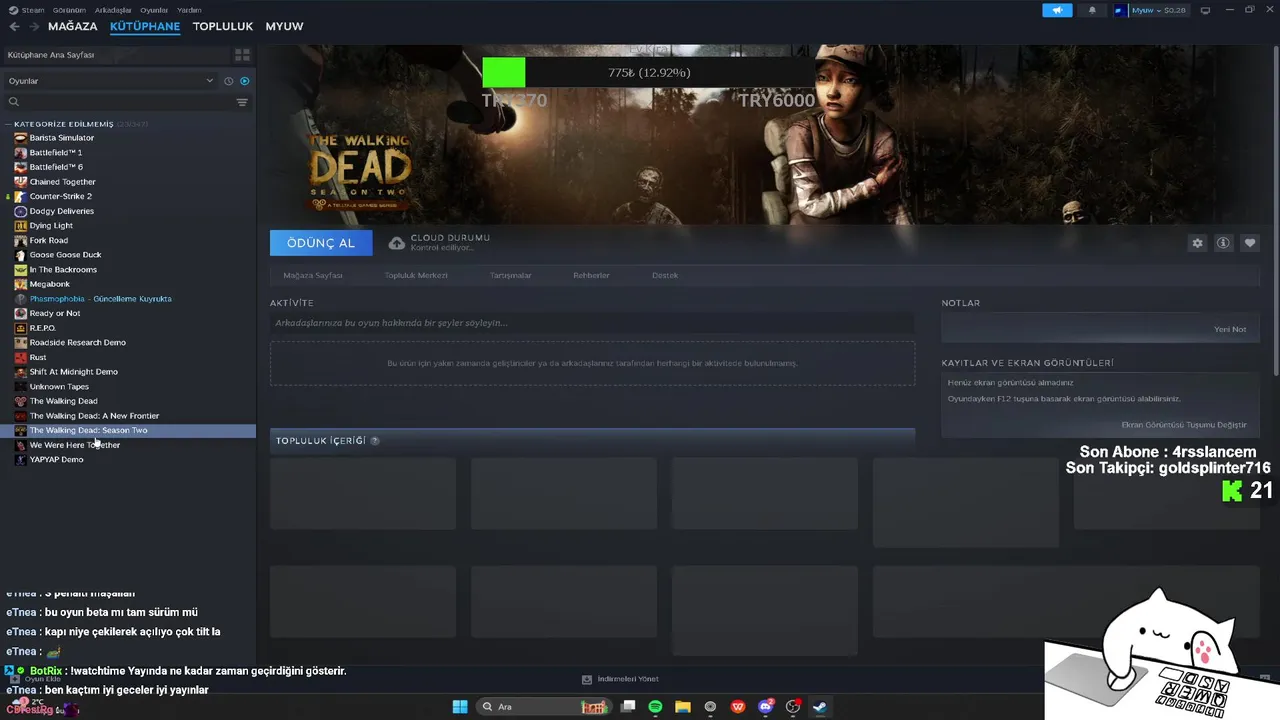This screenshot has height=720, width=1280.
Task: Open Destek link
Action: [x=665, y=275]
